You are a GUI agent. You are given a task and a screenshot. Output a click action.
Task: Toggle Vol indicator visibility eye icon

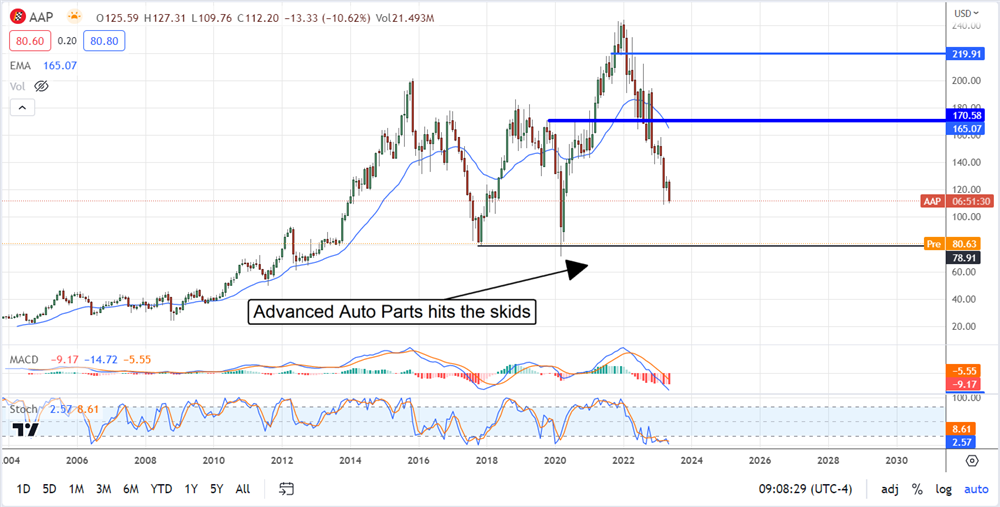click(x=41, y=85)
